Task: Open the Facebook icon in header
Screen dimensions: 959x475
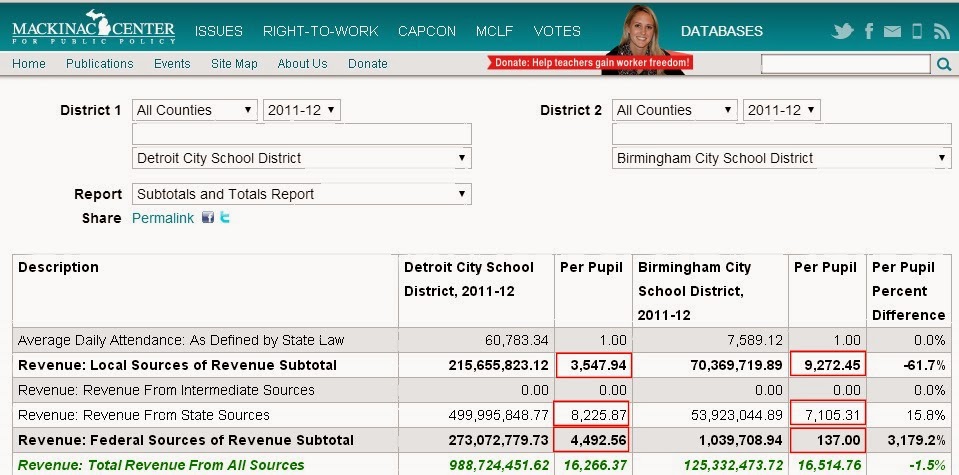Action: 868,31
